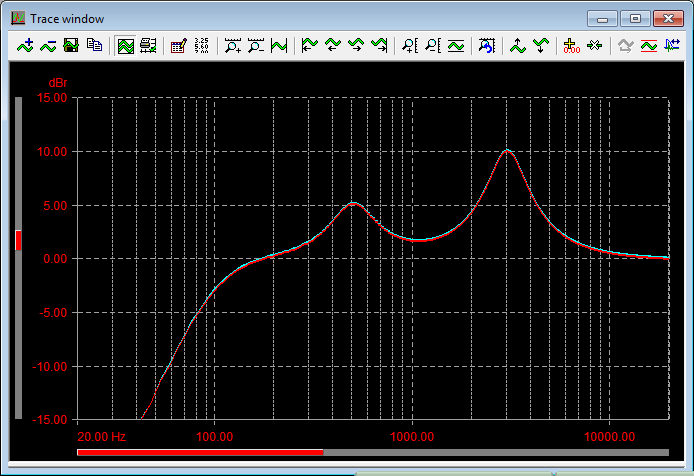The width and height of the screenshot is (694, 476).
Task: Click the 20.00 Hz axis label
Action: coord(101,437)
